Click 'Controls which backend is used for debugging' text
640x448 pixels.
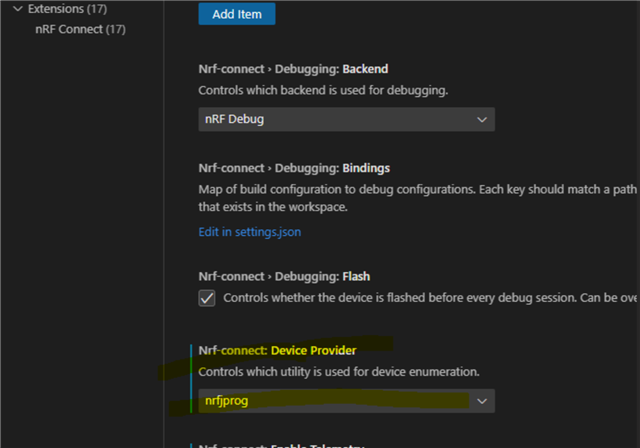click(323, 90)
